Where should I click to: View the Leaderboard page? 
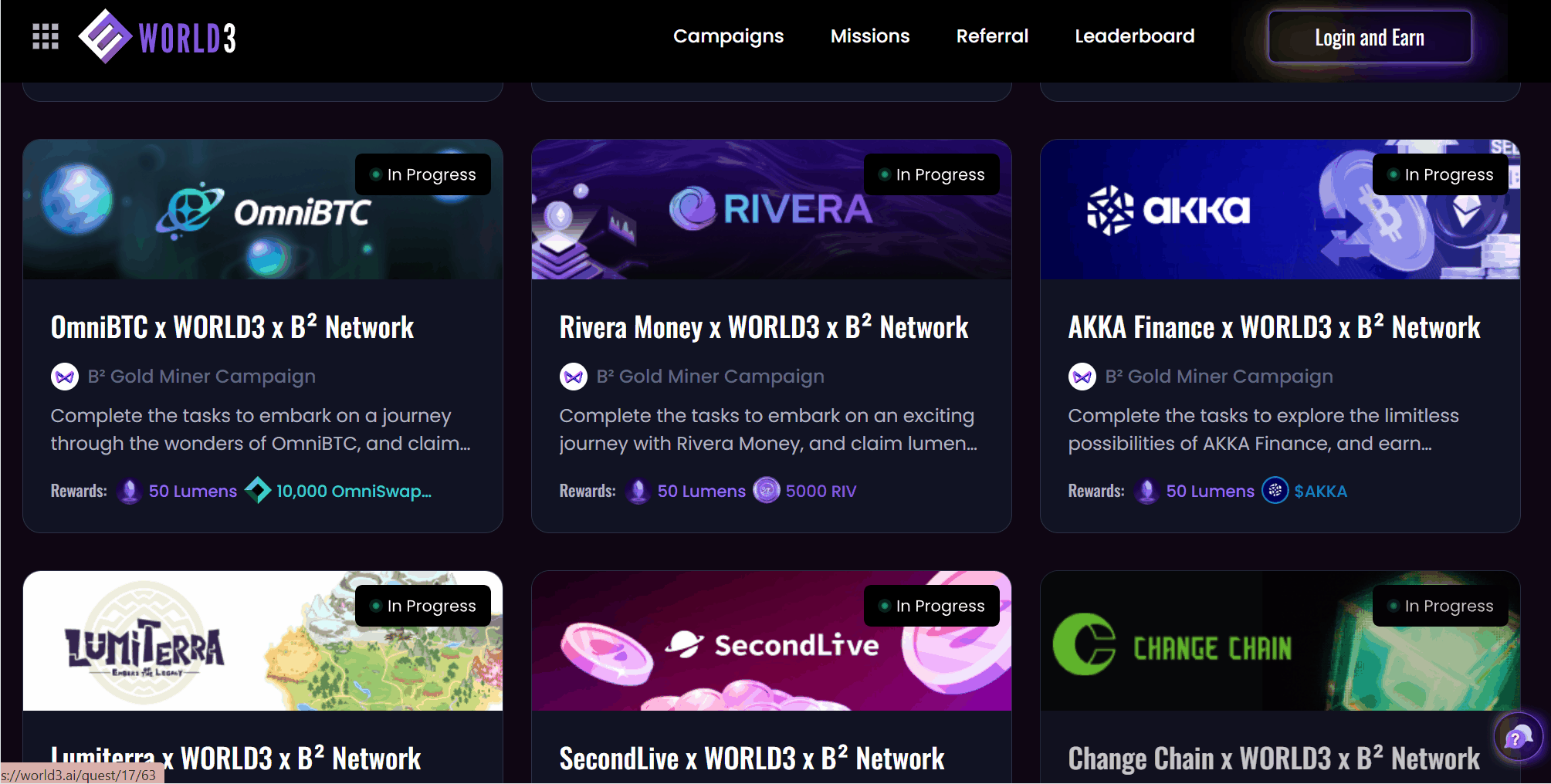coord(1134,36)
